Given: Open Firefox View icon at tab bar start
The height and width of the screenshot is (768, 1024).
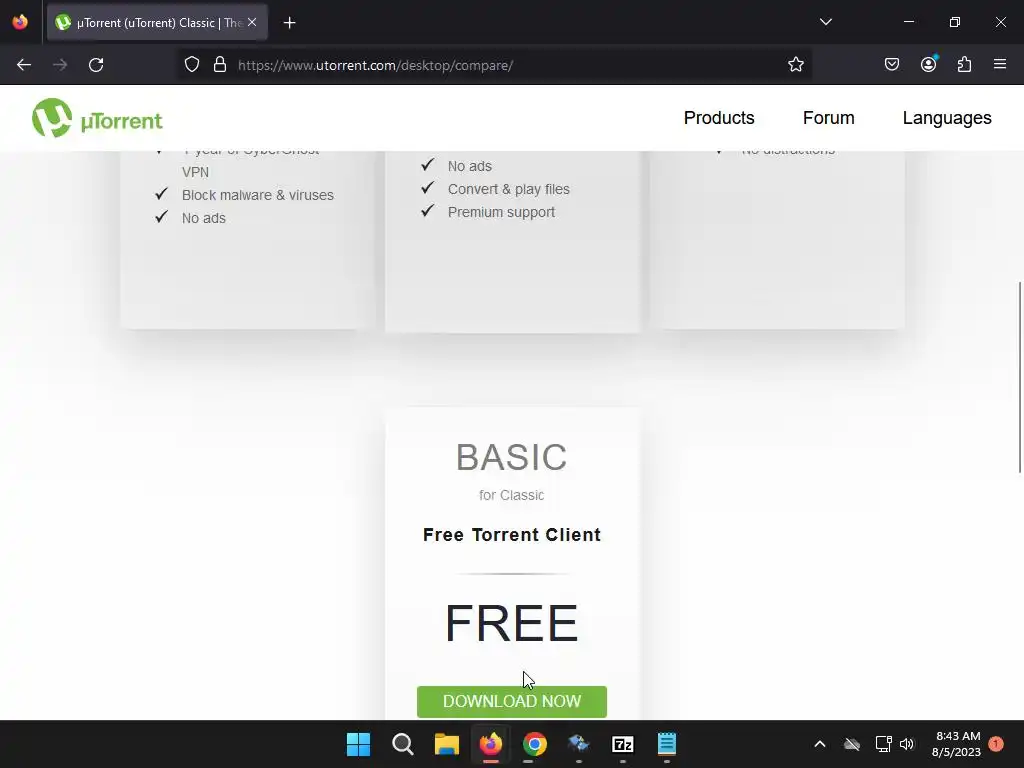Looking at the screenshot, I should click(x=20, y=22).
